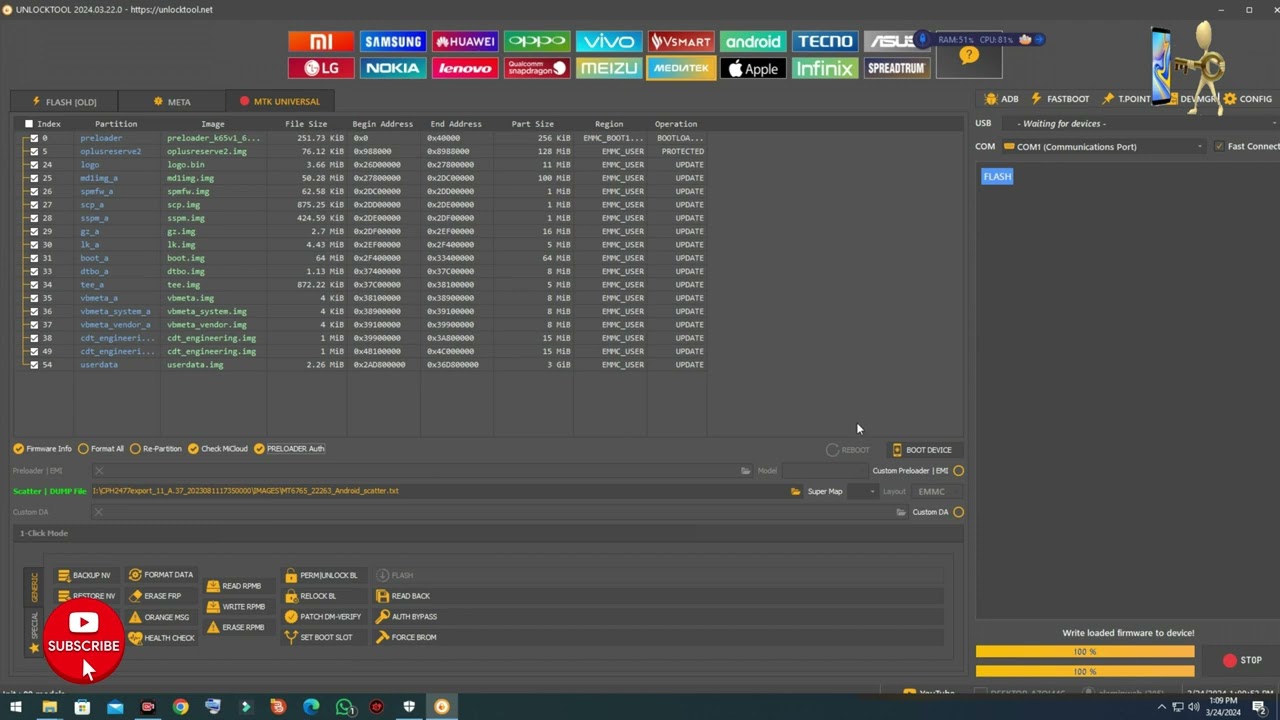Browse for Preloader EMI file folder icon
Image resolution: width=1280 pixels, height=720 pixels.
(745, 471)
